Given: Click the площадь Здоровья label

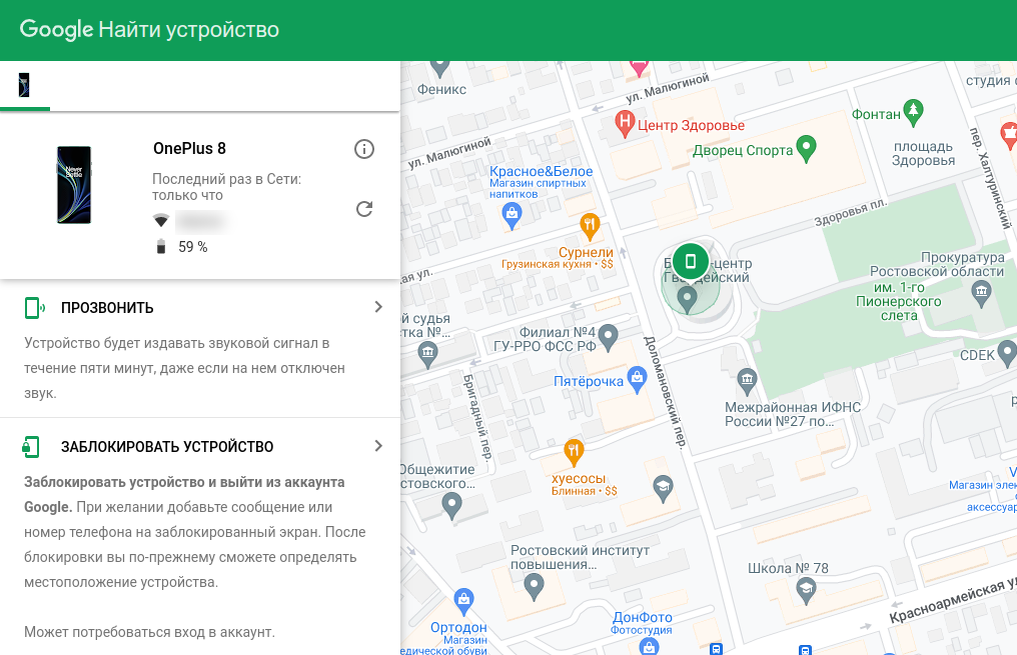Looking at the screenshot, I should tap(924, 154).
